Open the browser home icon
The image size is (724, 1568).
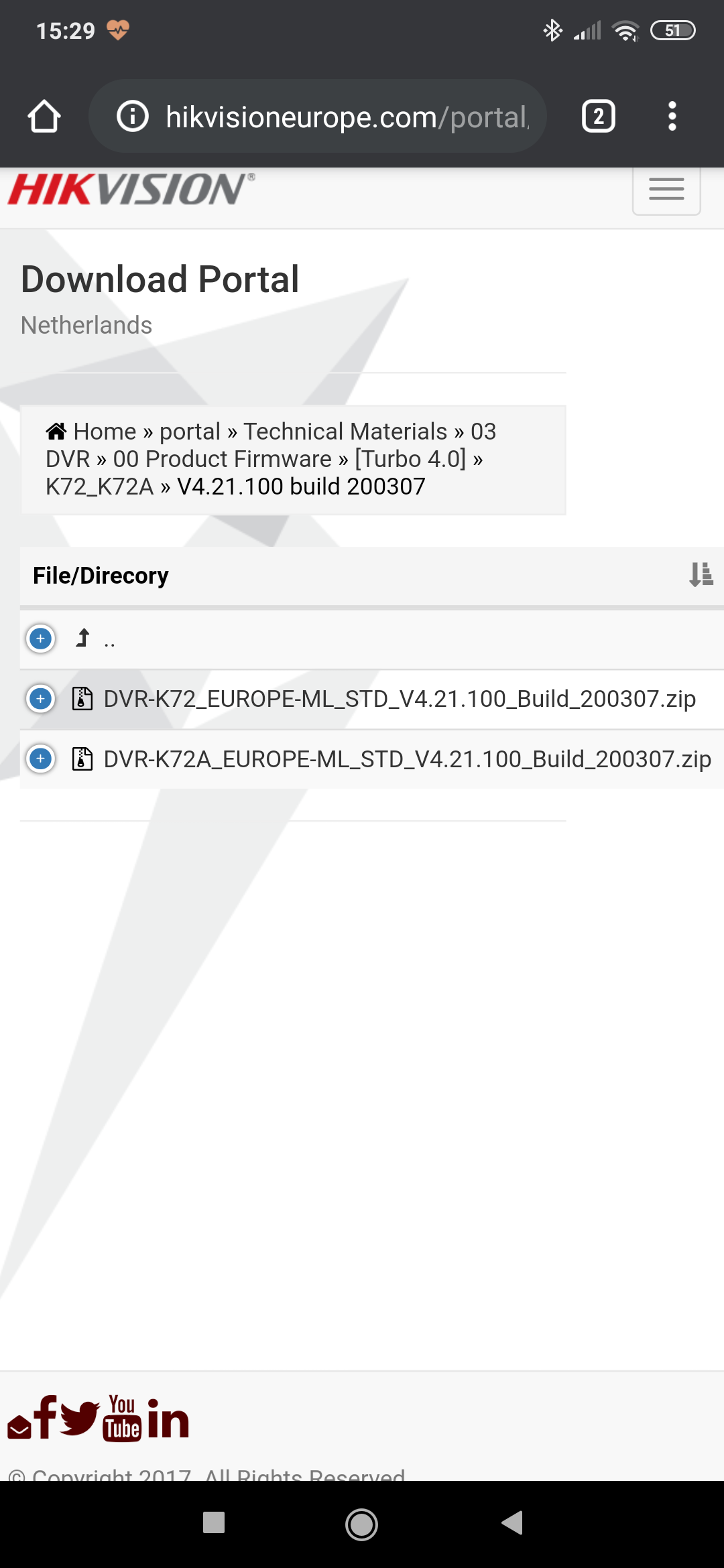pos(44,115)
